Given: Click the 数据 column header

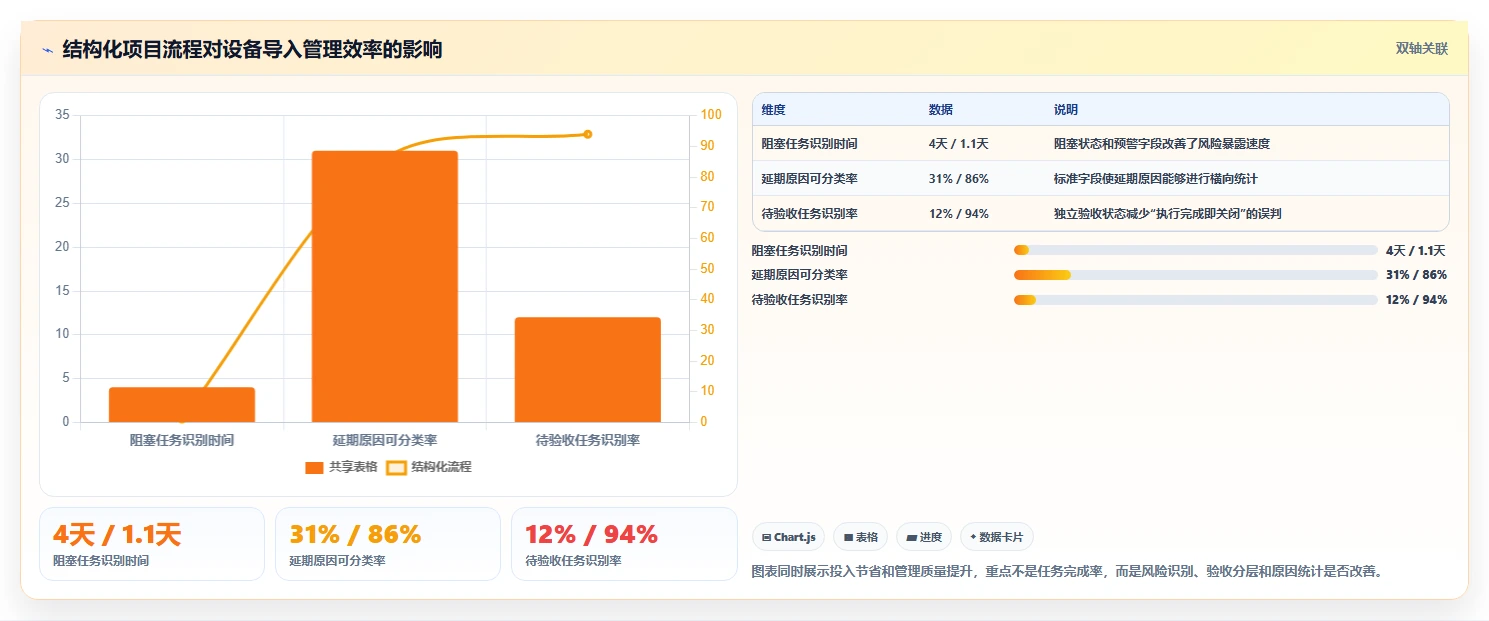Looking at the screenshot, I should [x=941, y=110].
